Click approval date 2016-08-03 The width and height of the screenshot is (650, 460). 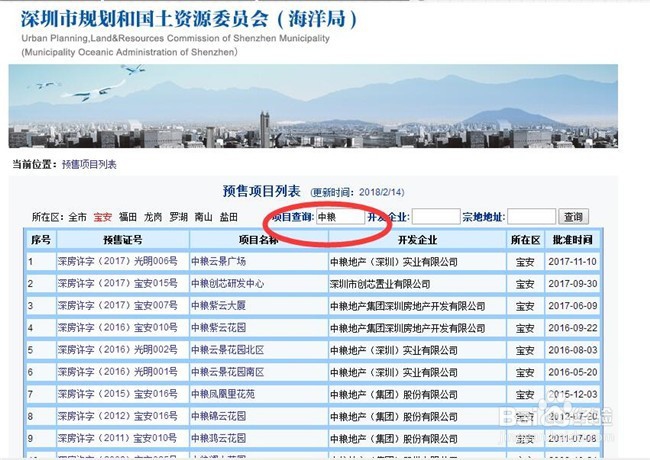coord(572,350)
